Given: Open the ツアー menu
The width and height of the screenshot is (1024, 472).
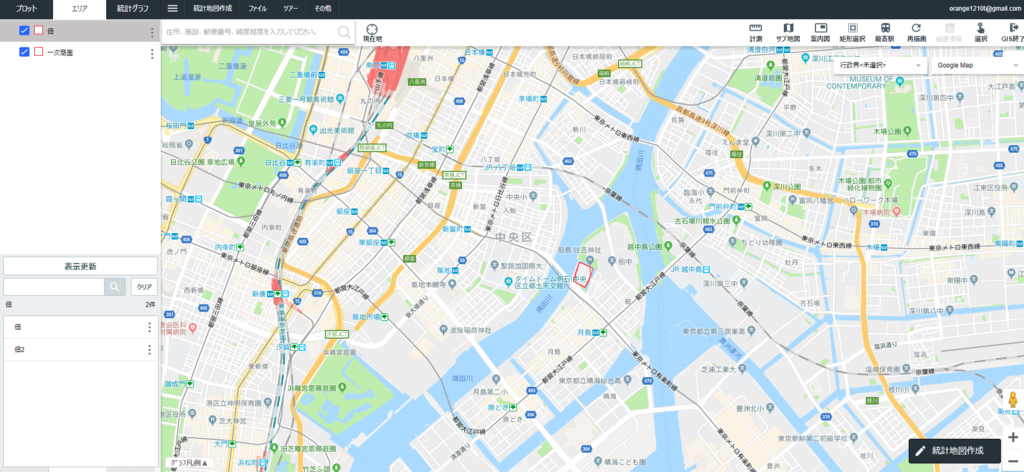Looking at the screenshot, I should point(291,9).
